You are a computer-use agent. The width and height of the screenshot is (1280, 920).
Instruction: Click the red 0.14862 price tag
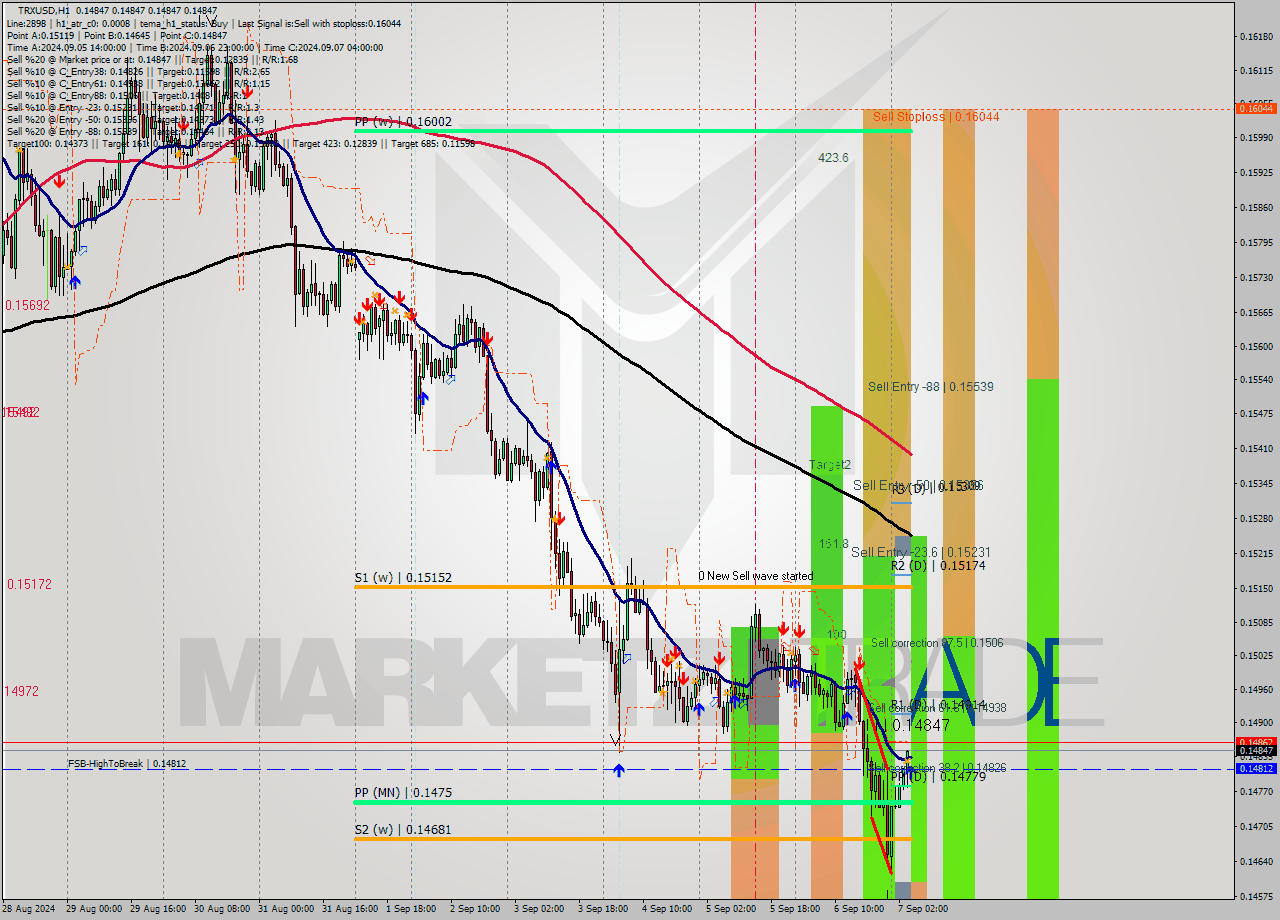(x=1256, y=743)
